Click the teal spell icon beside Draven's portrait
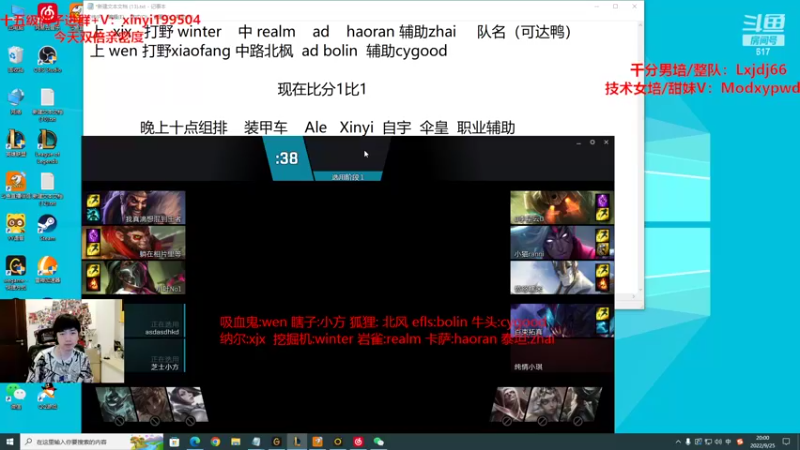Screen dimensions: 800x450 point(93,215)
